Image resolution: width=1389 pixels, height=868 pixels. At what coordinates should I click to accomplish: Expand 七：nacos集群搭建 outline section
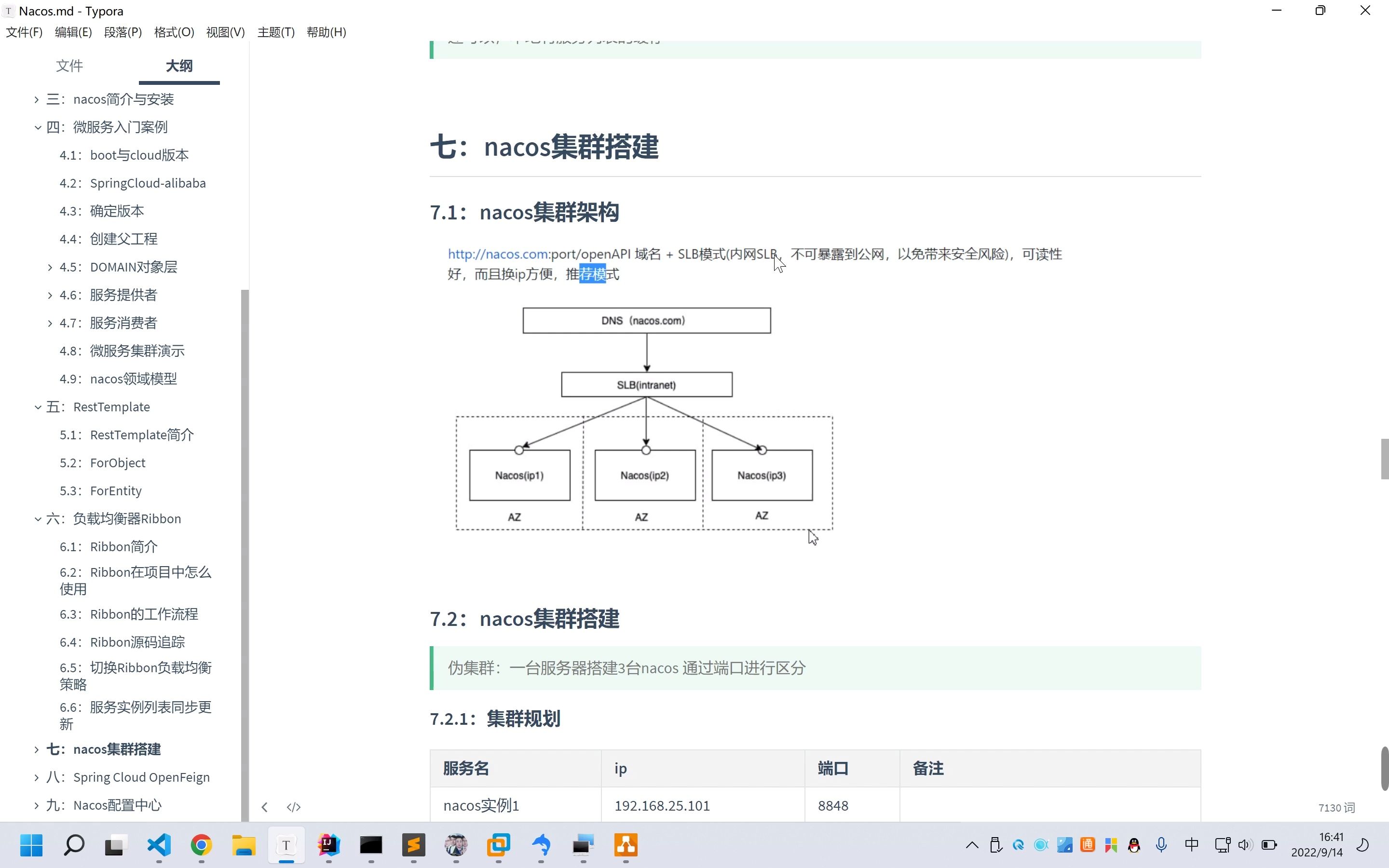[x=36, y=749]
